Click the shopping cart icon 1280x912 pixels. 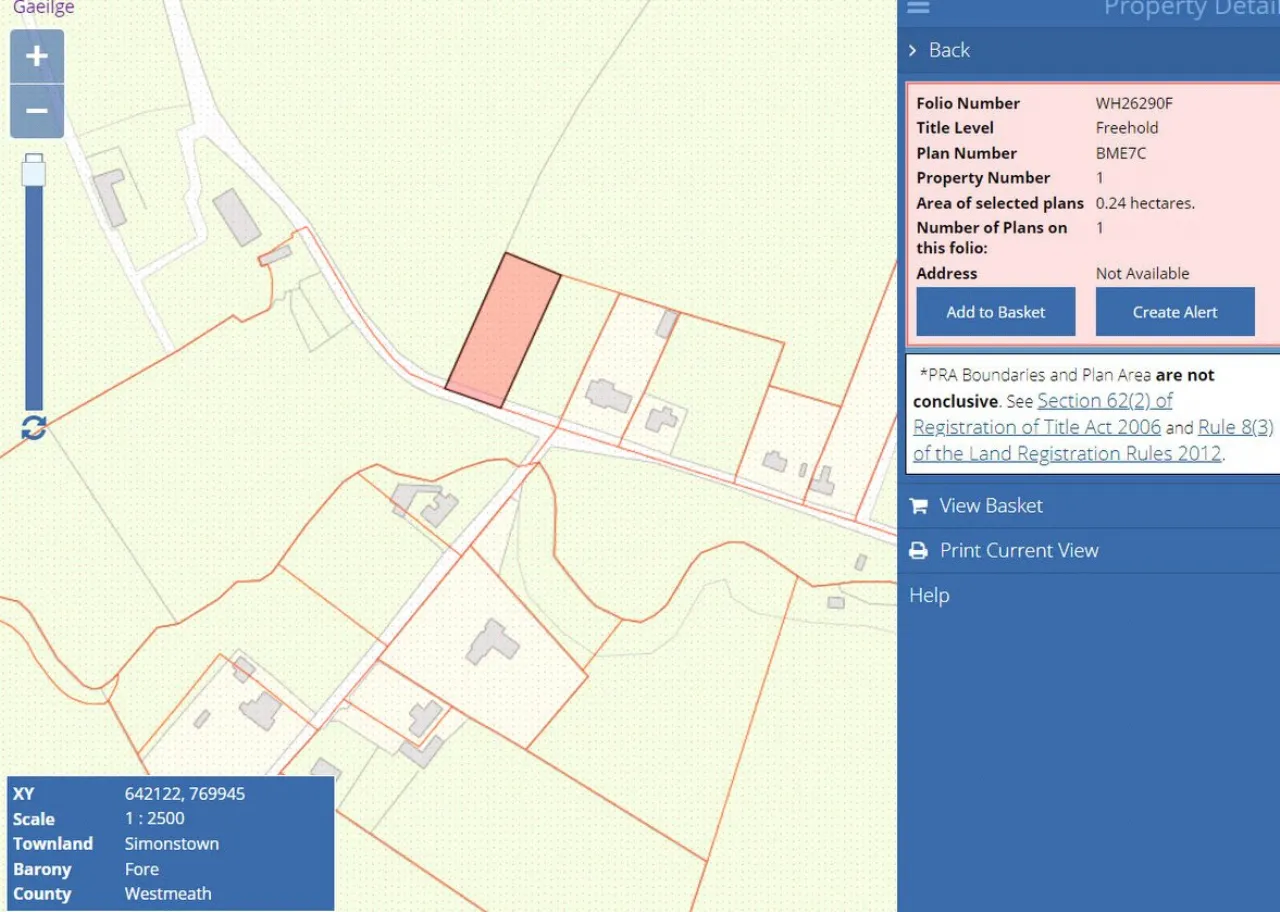pos(918,506)
